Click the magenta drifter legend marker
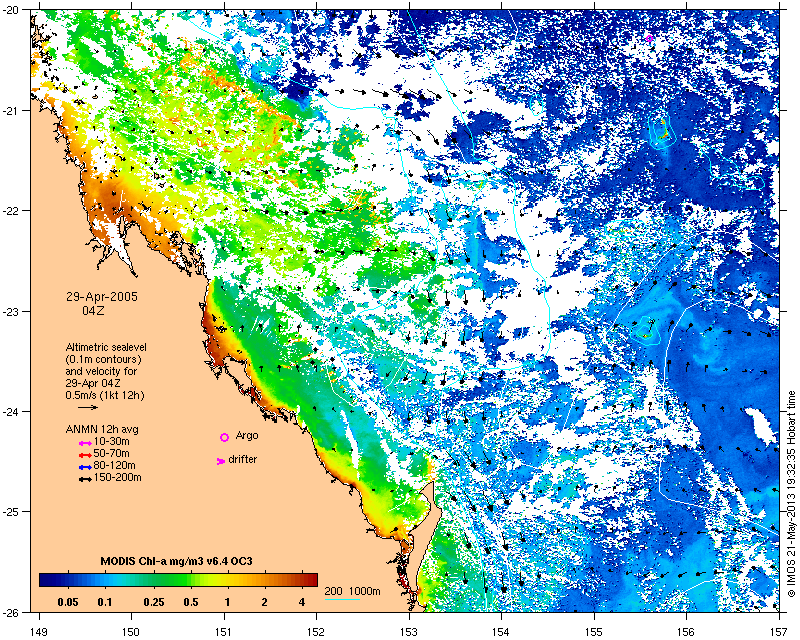 point(220,461)
